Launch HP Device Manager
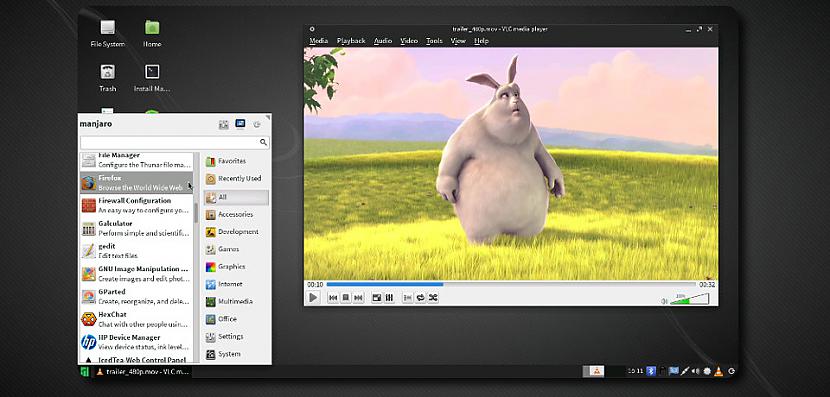The height and width of the screenshot is (397, 830). point(137,342)
